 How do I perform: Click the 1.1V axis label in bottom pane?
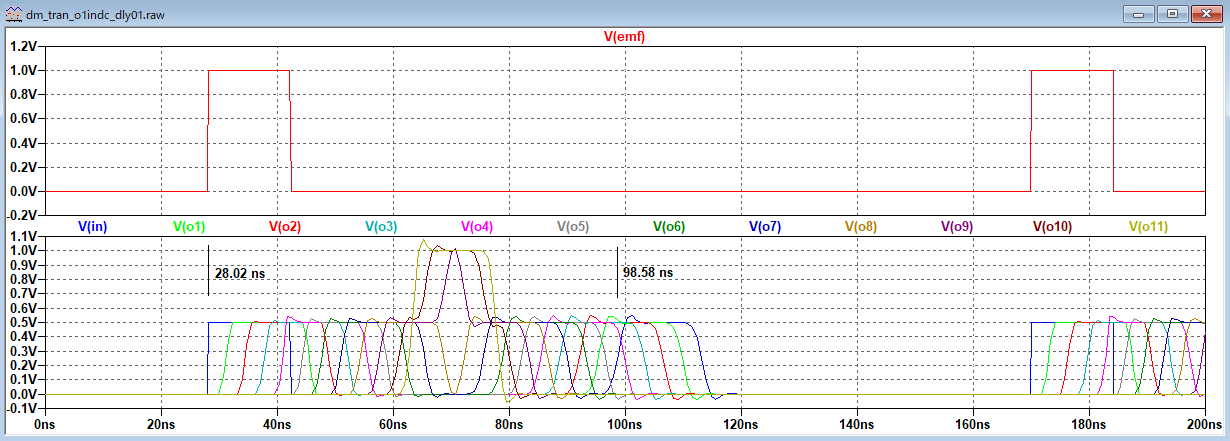coord(23,237)
